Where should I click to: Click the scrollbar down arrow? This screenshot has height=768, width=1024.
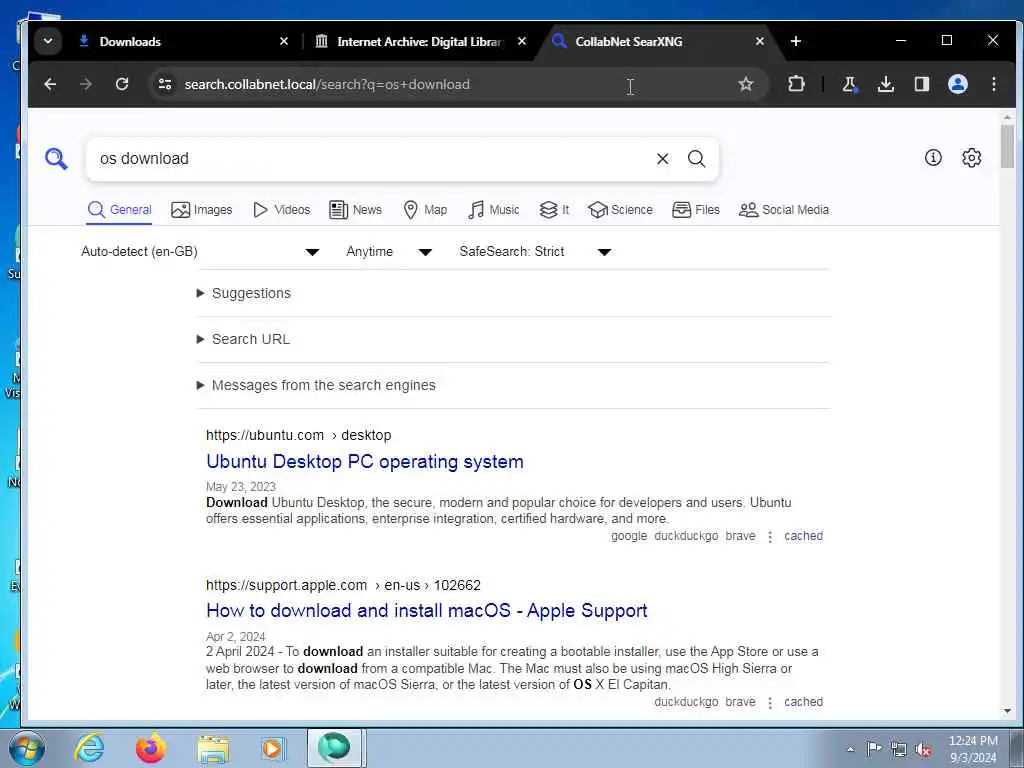[1007, 711]
